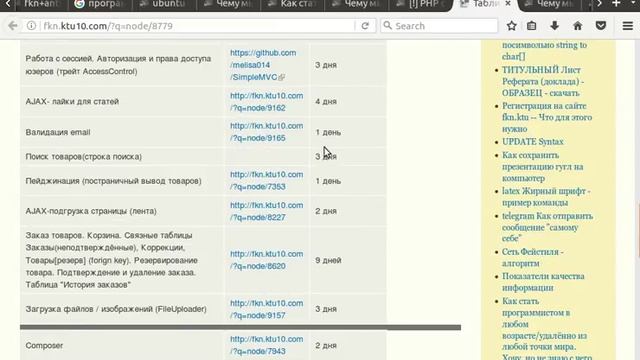Open sidebar link UPDATE Syntax
Image resolution: width=640 pixels, height=360 pixels.
(532, 142)
